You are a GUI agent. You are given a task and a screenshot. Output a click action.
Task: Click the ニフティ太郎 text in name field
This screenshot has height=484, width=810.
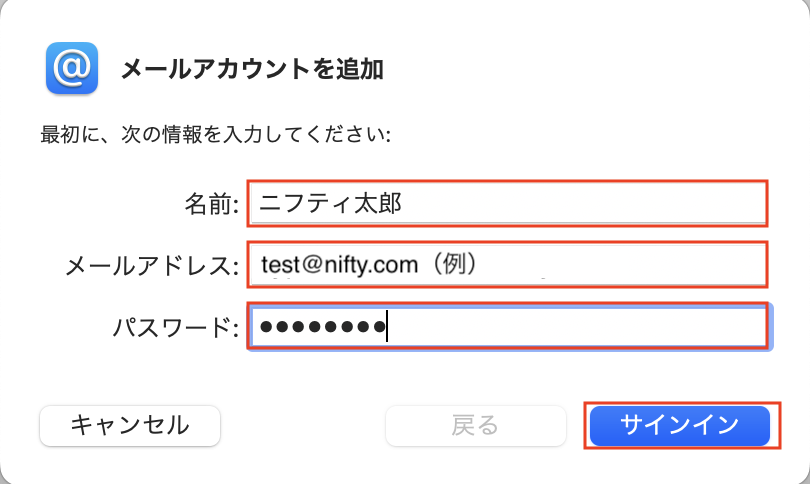[336, 204]
